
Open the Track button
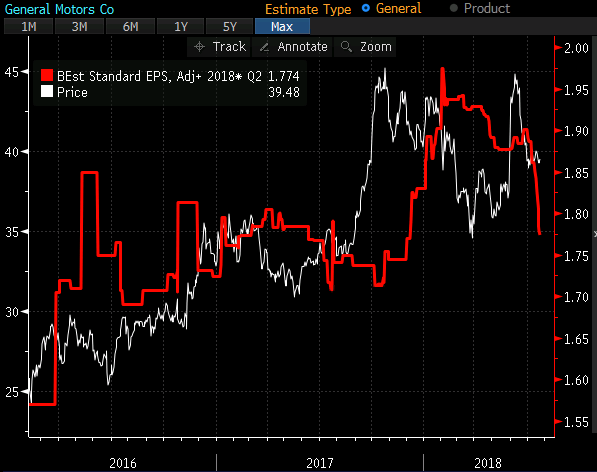pyautogui.click(x=219, y=47)
